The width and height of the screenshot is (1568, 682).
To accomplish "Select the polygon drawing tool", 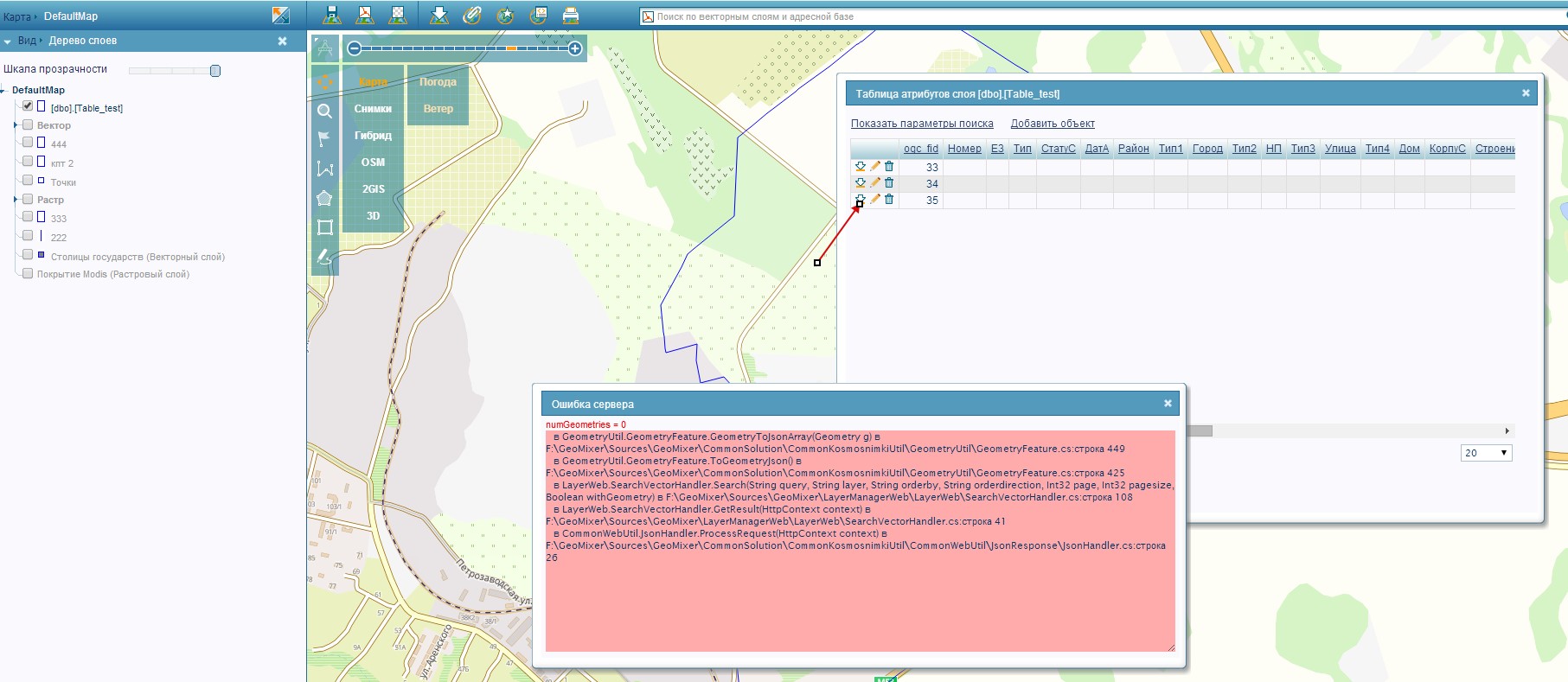I will (x=324, y=198).
